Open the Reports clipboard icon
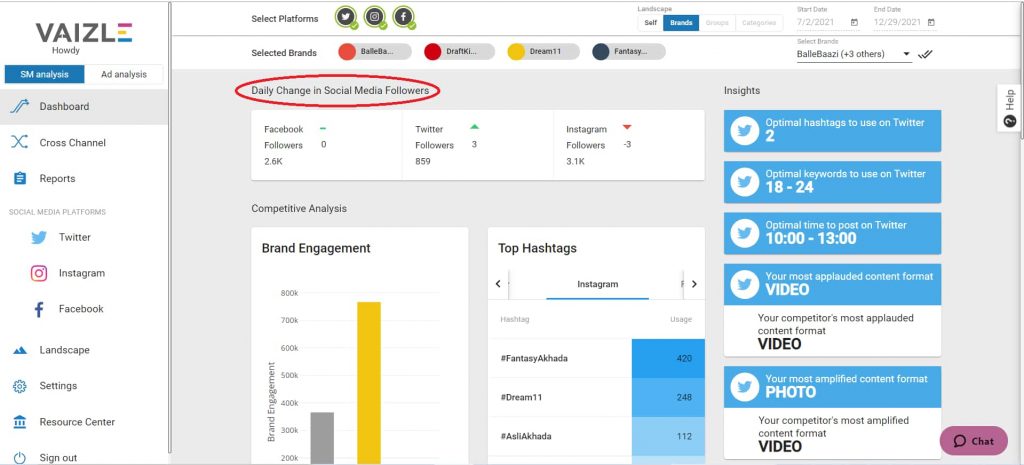 (20, 178)
